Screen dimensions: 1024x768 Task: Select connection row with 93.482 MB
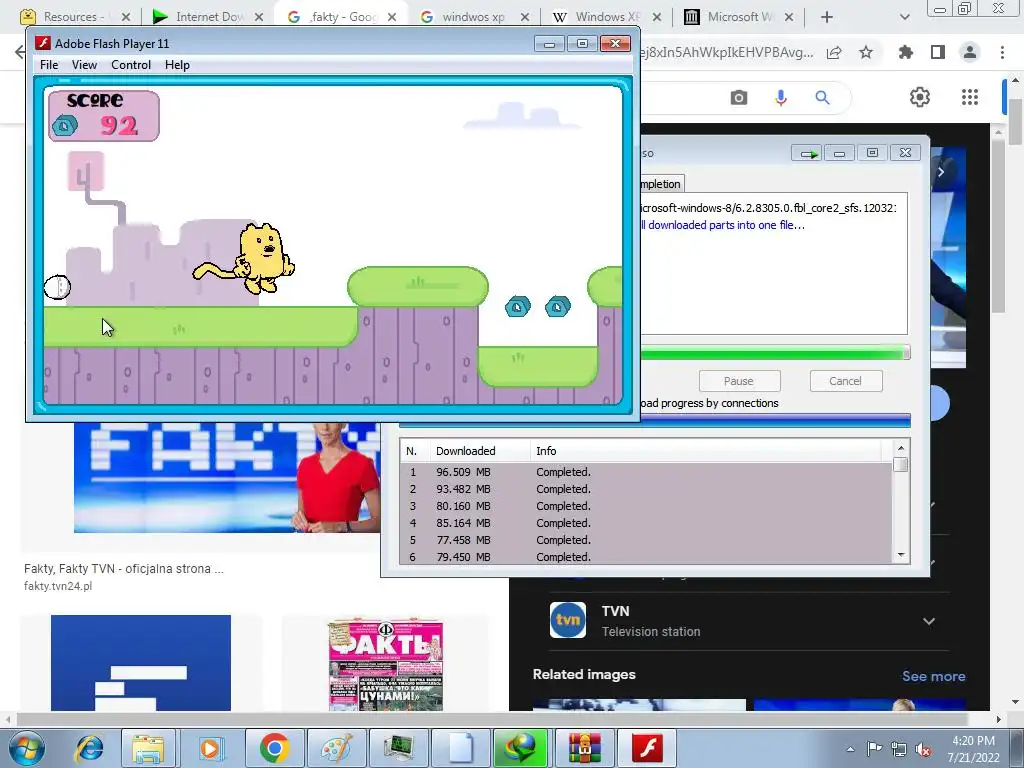646,488
